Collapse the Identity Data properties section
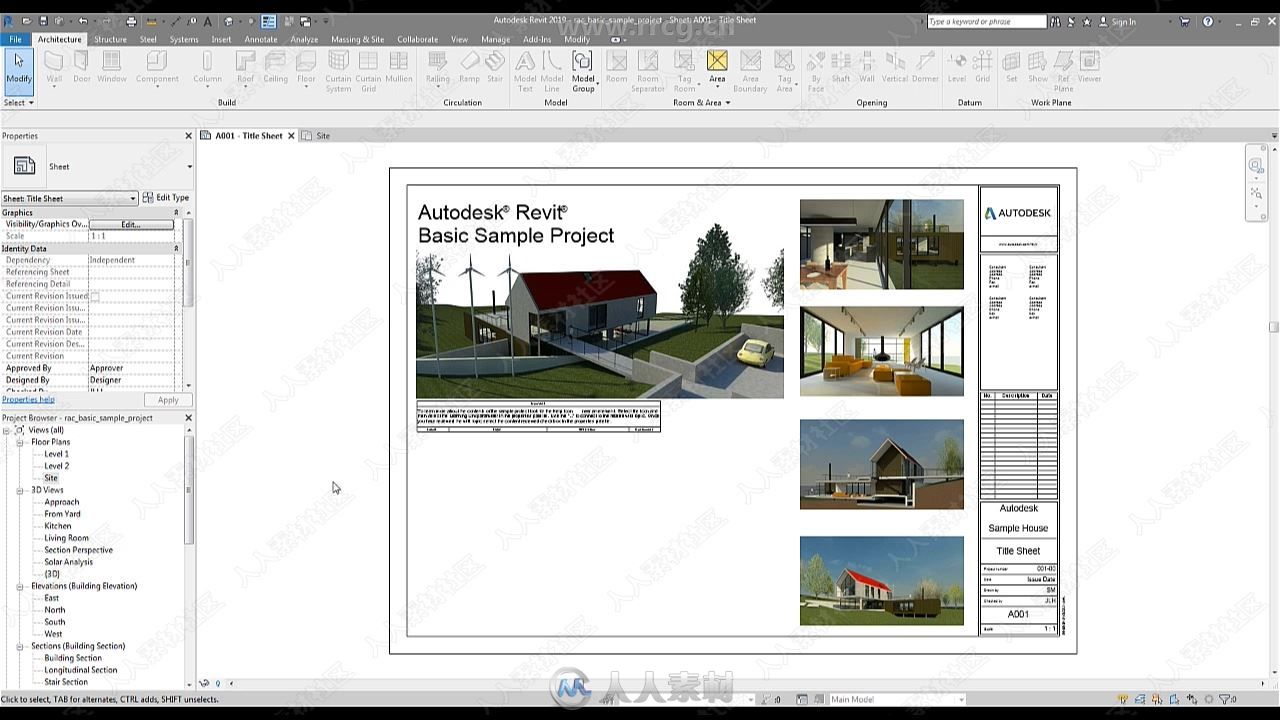 click(x=176, y=248)
